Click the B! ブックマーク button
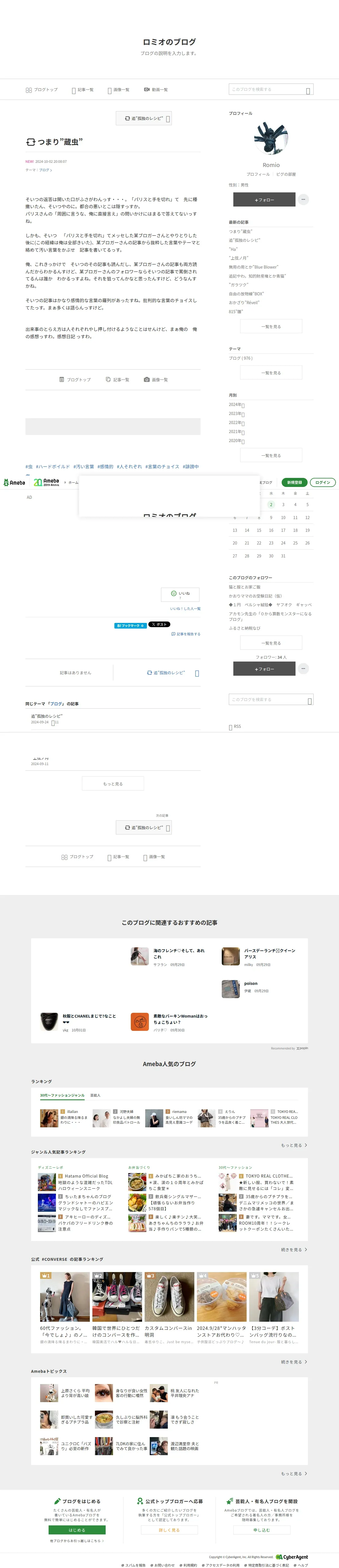 pyautogui.click(x=131, y=625)
